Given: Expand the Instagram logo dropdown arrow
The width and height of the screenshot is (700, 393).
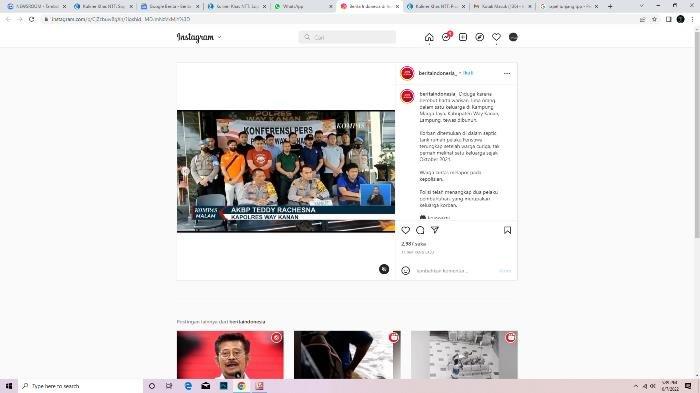Looking at the screenshot, I should click(x=220, y=37).
